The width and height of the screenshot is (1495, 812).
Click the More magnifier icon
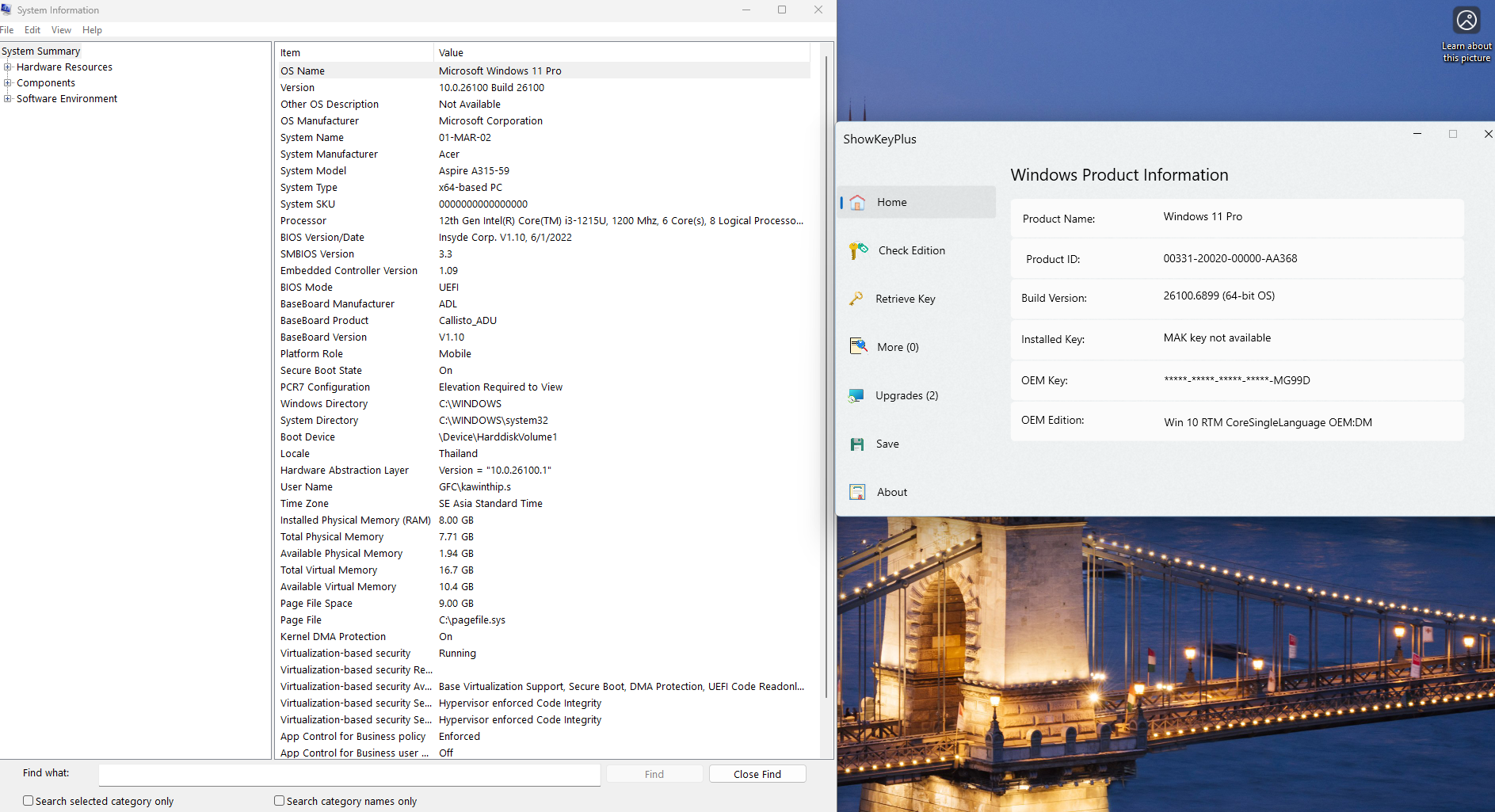coord(858,347)
